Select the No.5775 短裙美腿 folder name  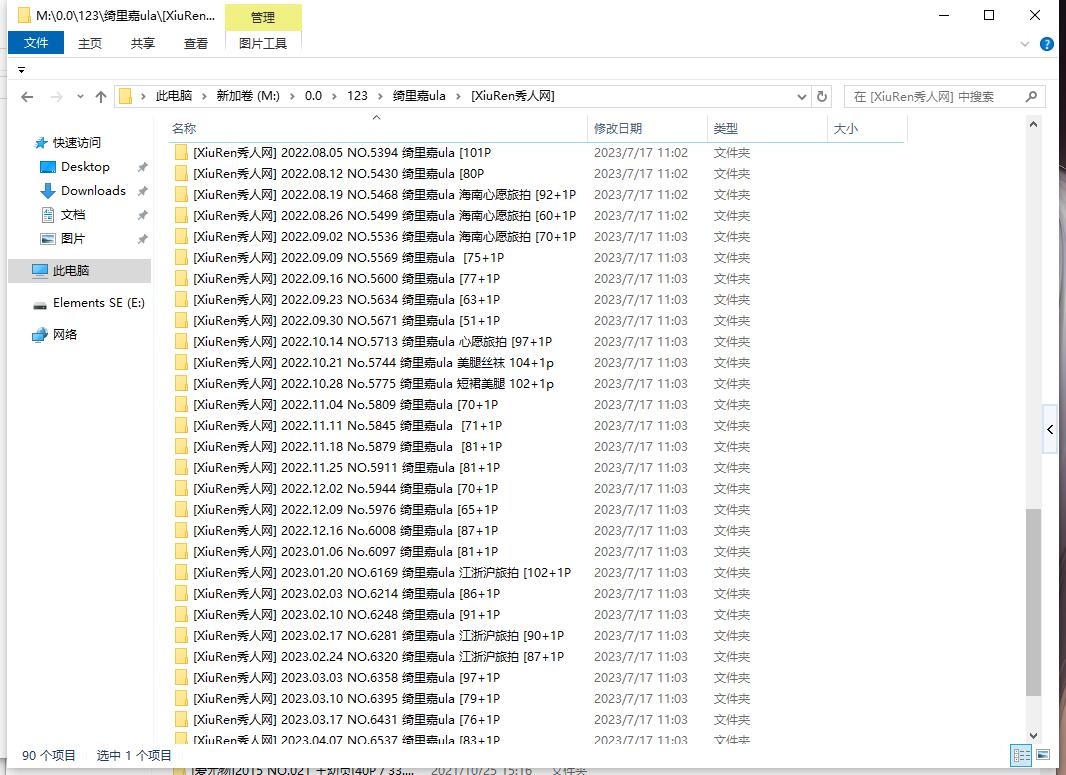click(373, 383)
